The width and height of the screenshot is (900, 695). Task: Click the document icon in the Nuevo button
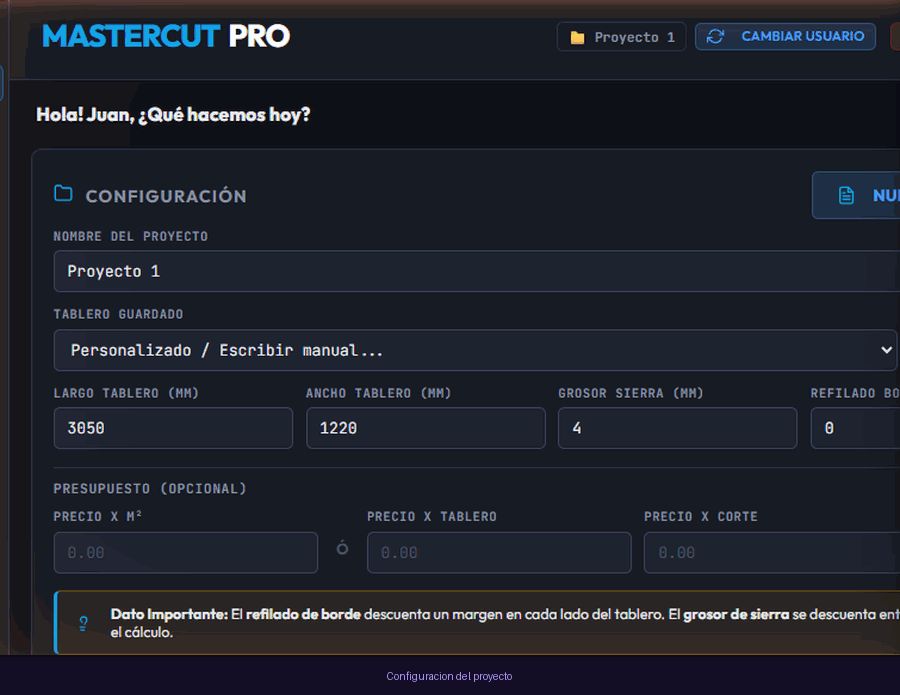coord(846,195)
